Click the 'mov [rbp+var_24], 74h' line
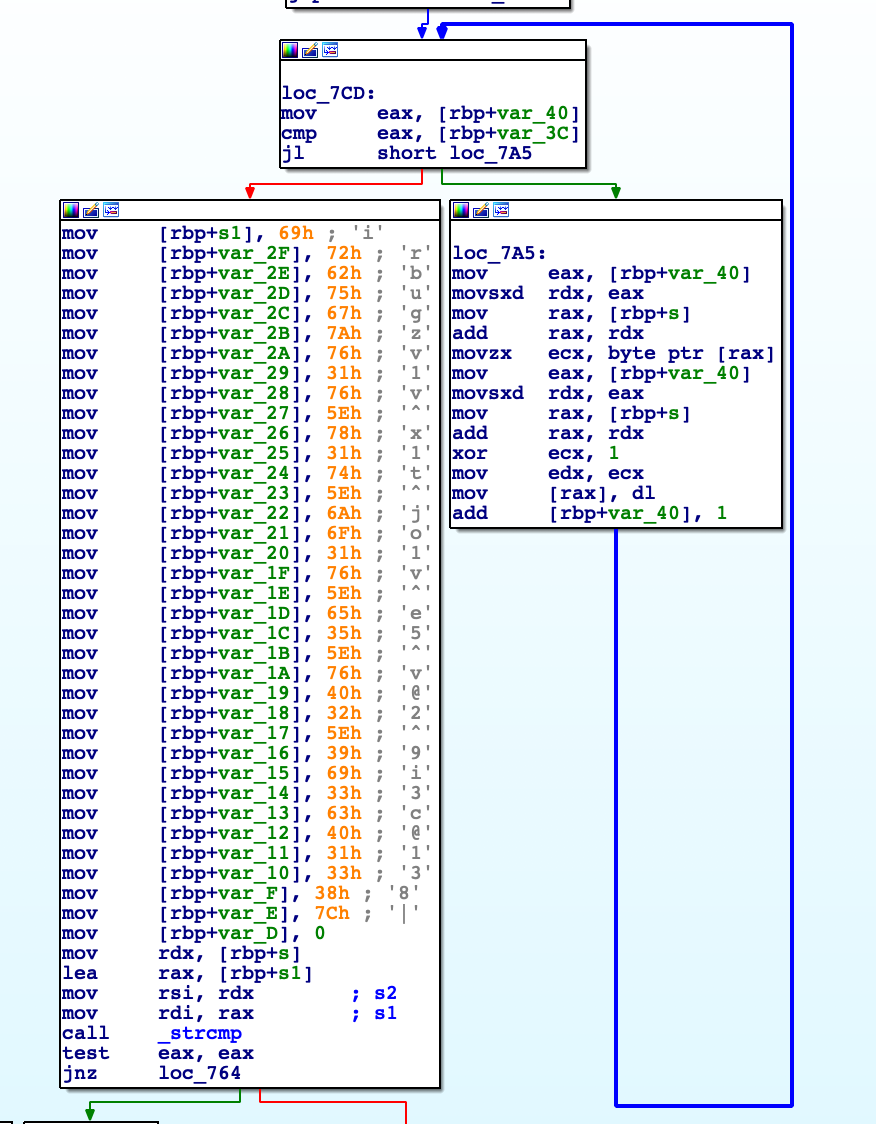The height and width of the screenshot is (1124, 876). 247,473
